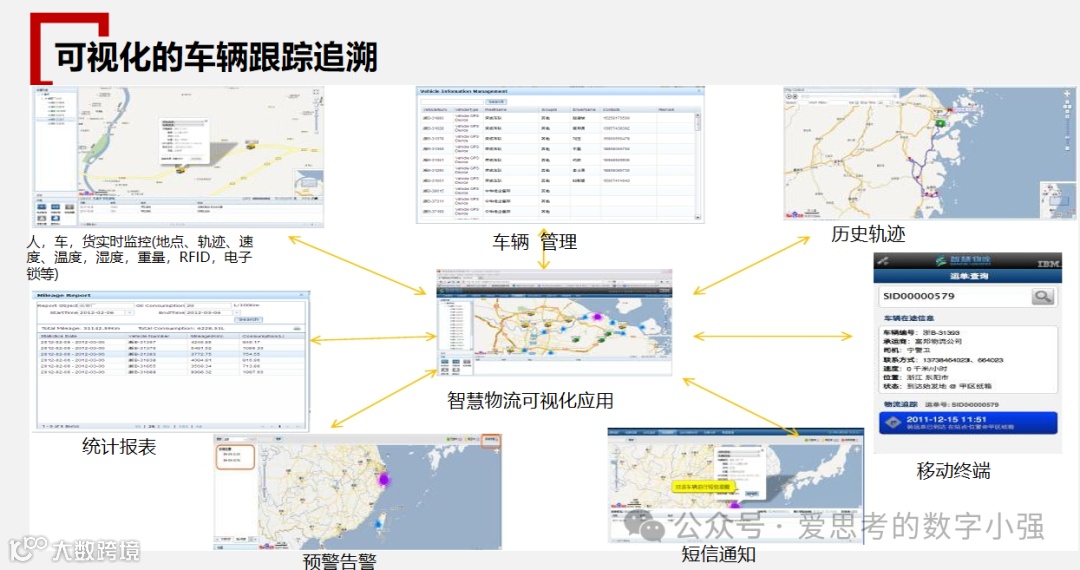Image resolution: width=1080 pixels, height=570 pixels.
Task: Click the satellite icon in the mobile terminal header
Action: pyautogui.click(x=883, y=261)
